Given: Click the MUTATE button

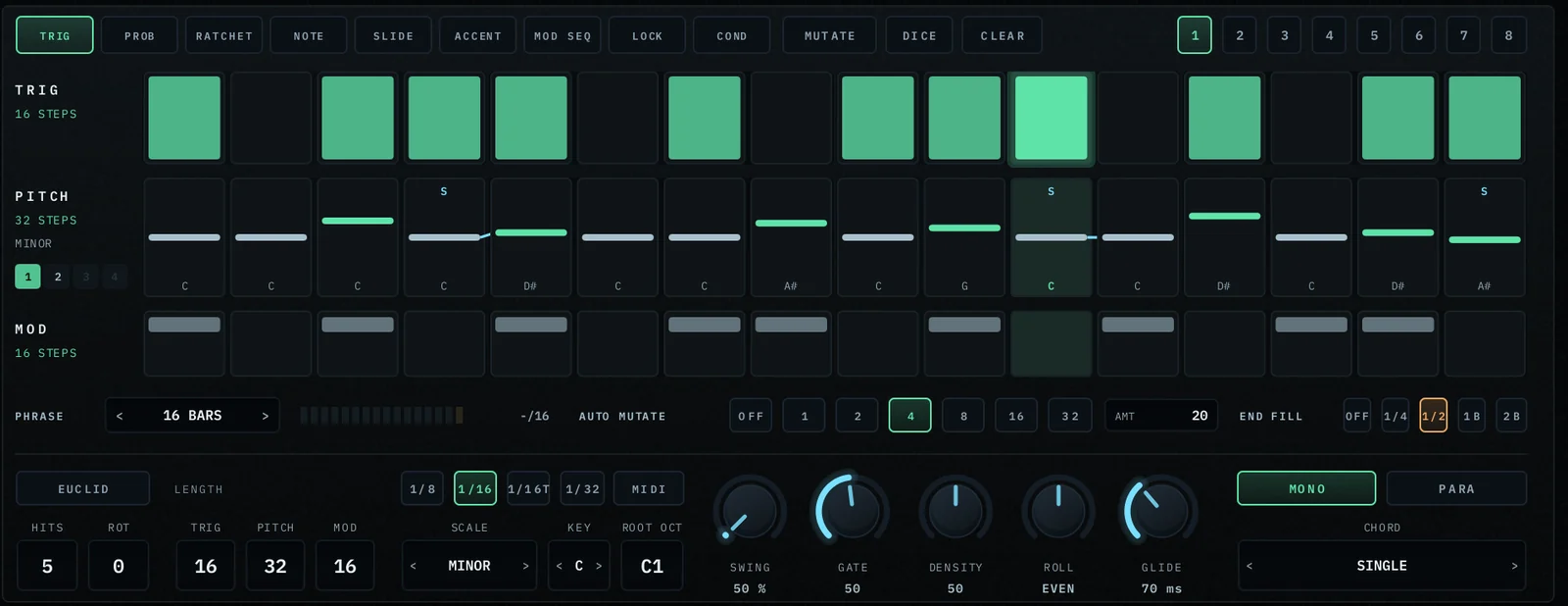Looking at the screenshot, I should [x=829, y=35].
